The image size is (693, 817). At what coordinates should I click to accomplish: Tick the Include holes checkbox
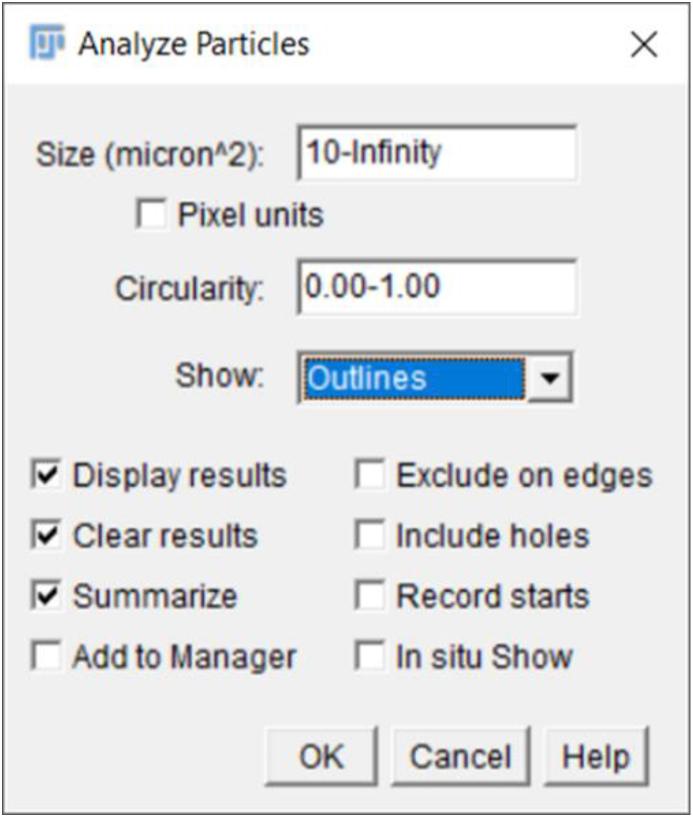(370, 535)
